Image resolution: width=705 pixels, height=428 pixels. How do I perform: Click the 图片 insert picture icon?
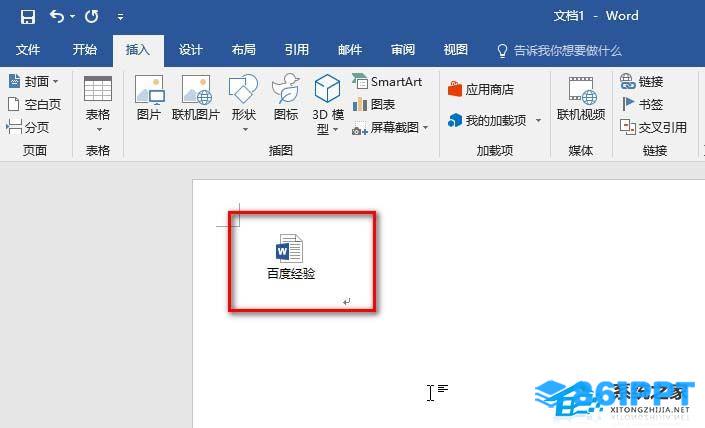(149, 89)
